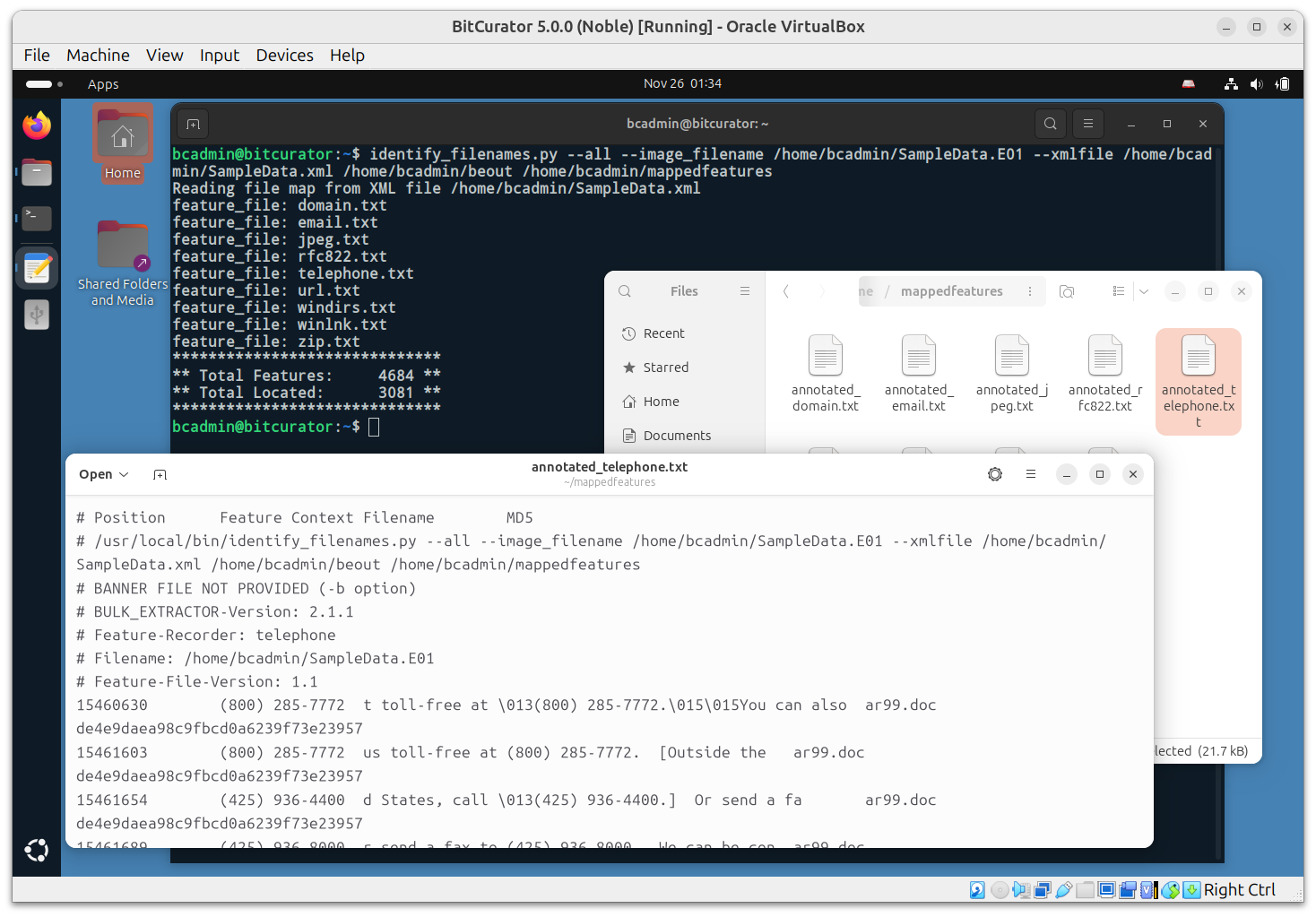Screen dimensions: 1316x917
Task: Click the terminal search icon
Action: click(x=1051, y=124)
